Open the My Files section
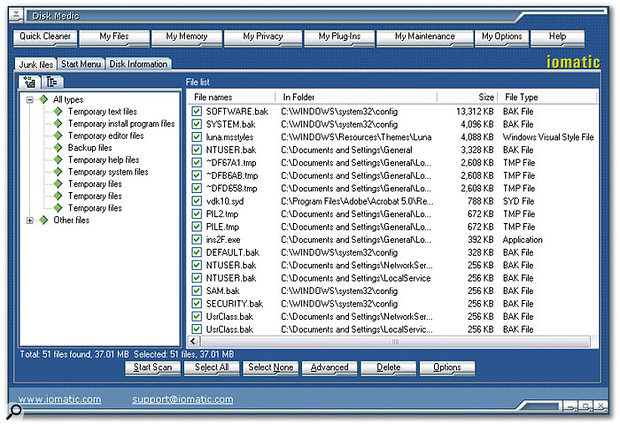620x426 pixels. point(114,38)
